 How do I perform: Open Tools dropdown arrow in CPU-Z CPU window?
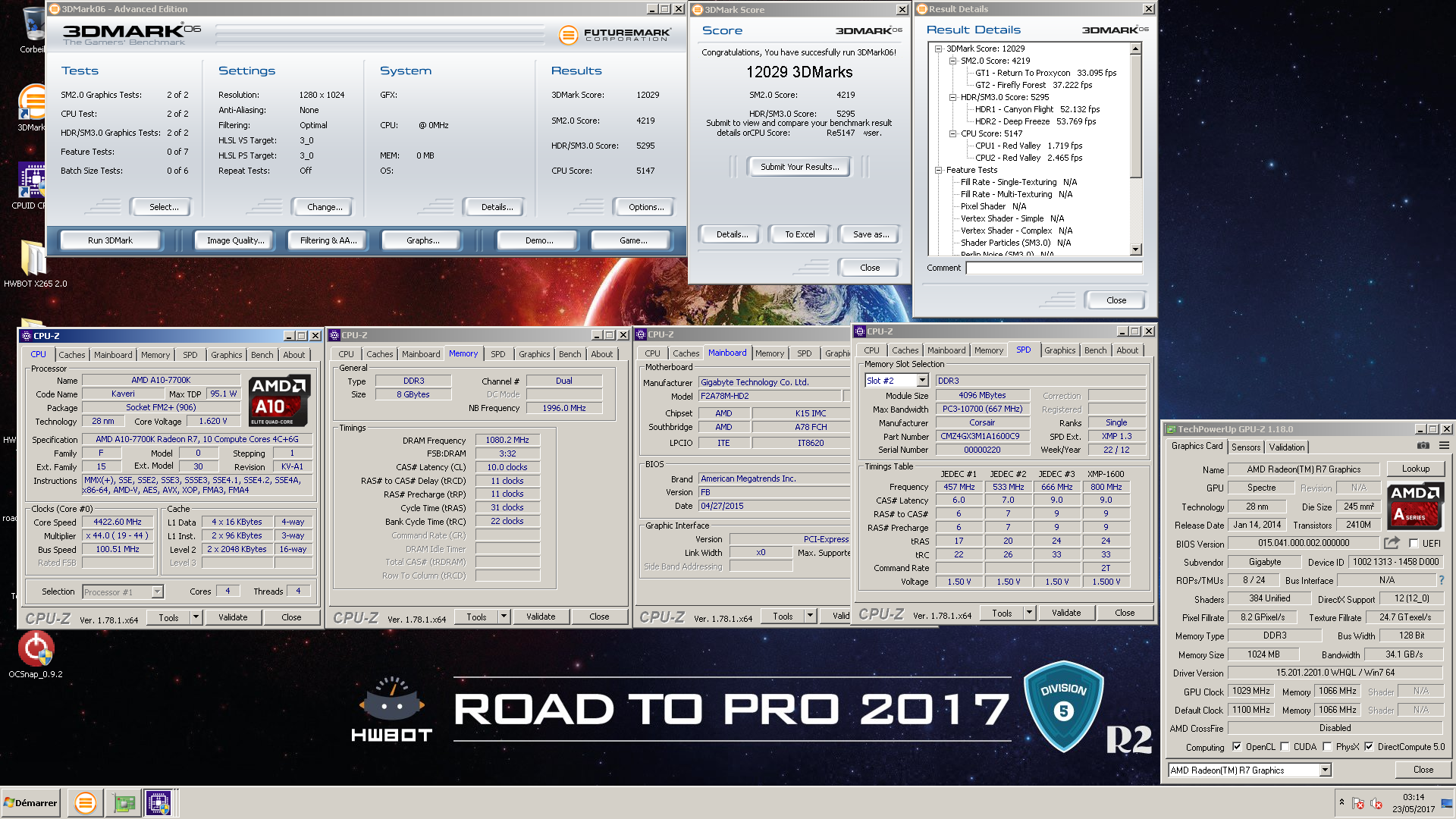[196, 617]
